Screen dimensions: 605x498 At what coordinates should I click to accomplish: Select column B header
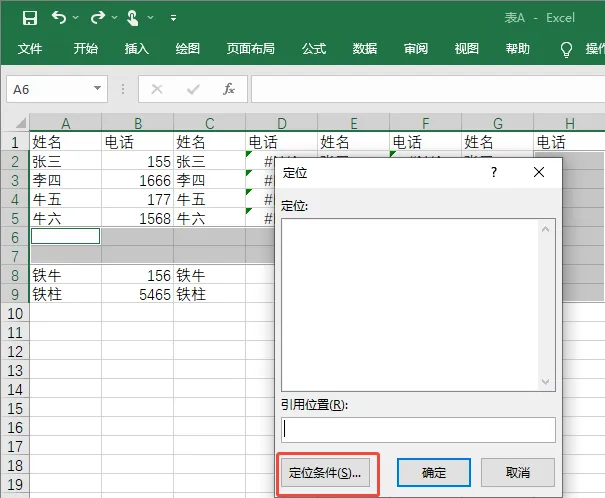(x=138, y=123)
